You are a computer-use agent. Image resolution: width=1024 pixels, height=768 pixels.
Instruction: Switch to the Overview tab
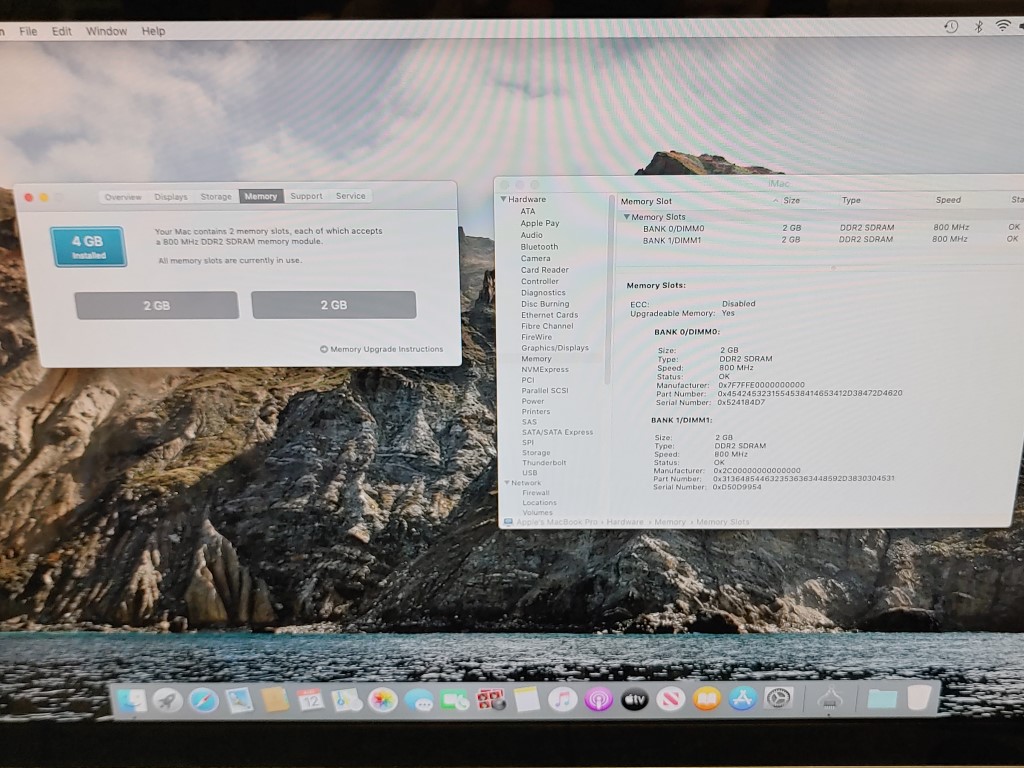[x=123, y=197]
